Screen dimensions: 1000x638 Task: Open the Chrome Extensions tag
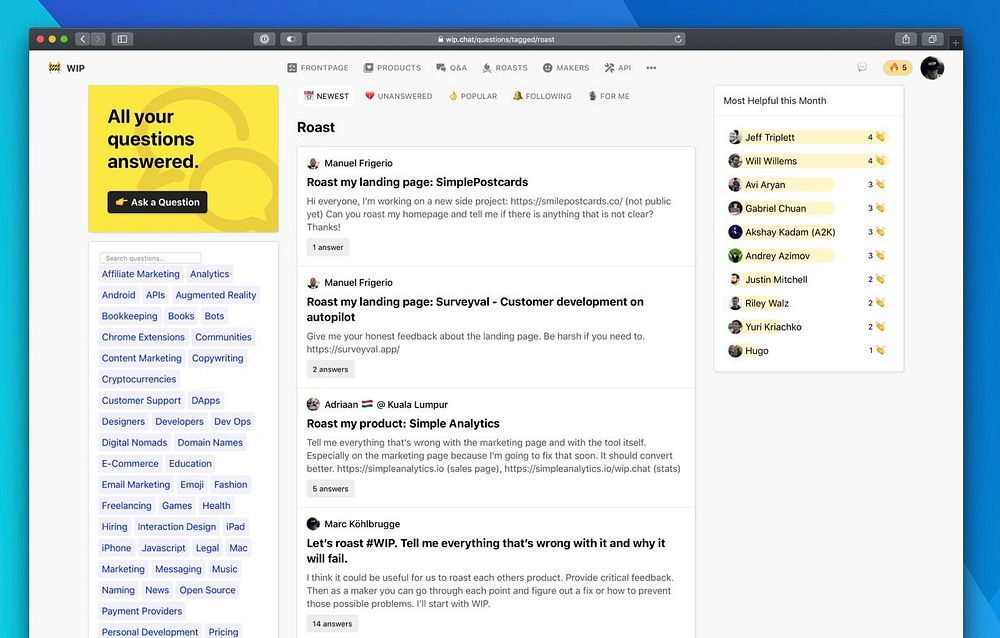[143, 338]
